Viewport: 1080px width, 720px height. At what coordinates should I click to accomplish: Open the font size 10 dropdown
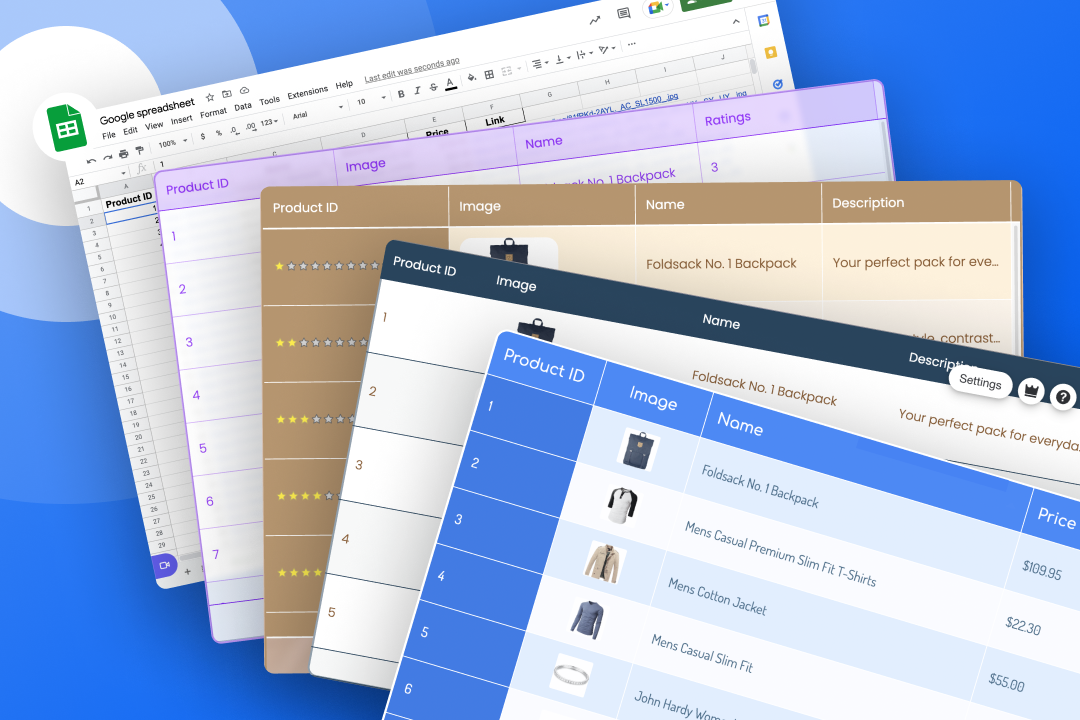tap(371, 100)
